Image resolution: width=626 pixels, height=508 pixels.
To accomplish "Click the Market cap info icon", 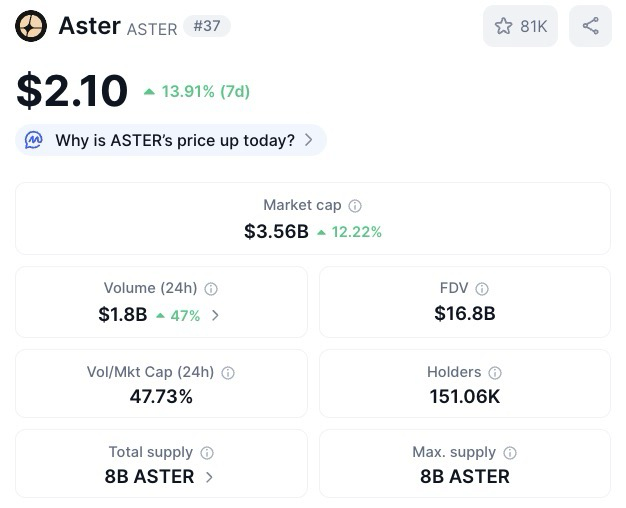I will (x=355, y=206).
